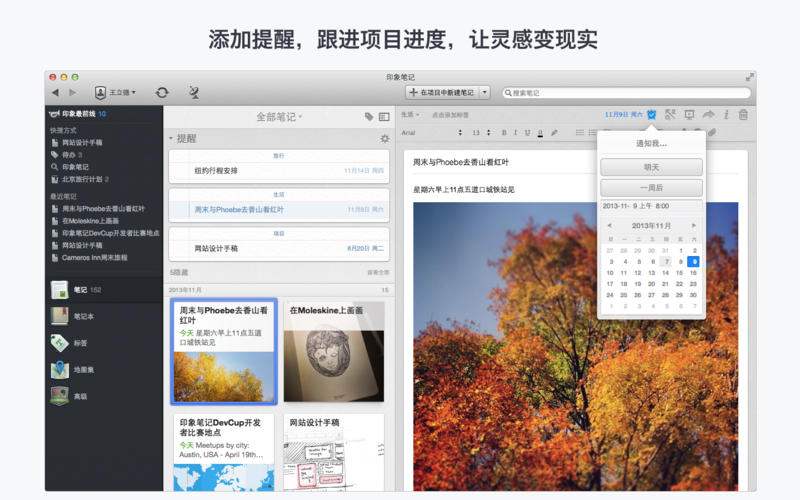Click the 一周后 reminder button
800x500 pixels.
(x=651, y=188)
